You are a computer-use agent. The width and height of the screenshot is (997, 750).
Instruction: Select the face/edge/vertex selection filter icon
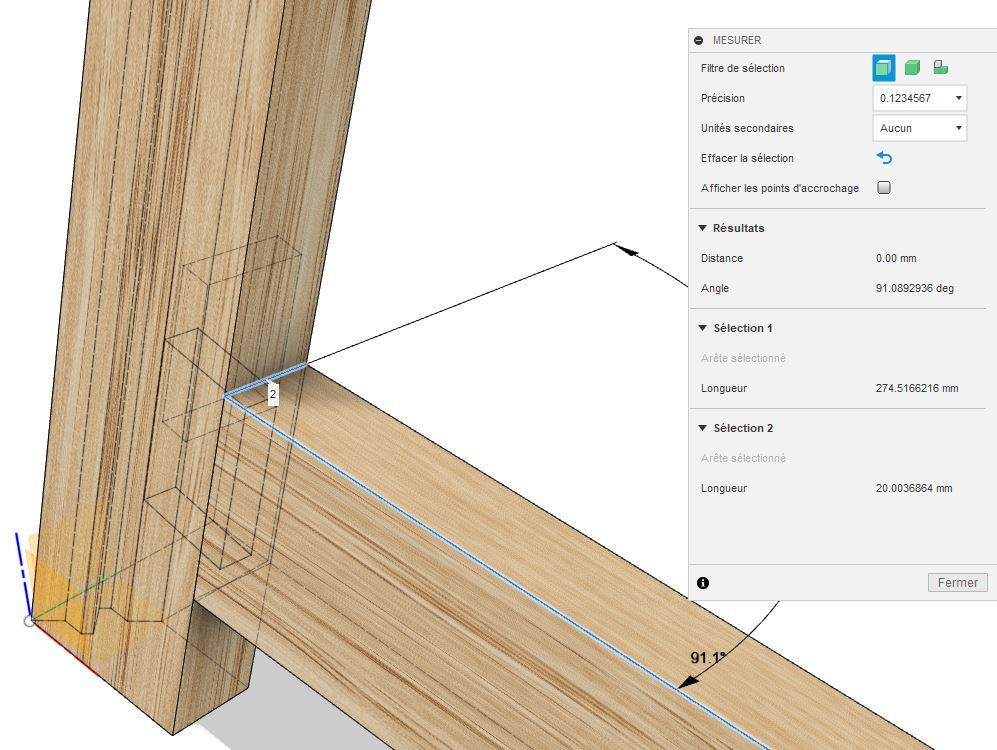point(883,68)
